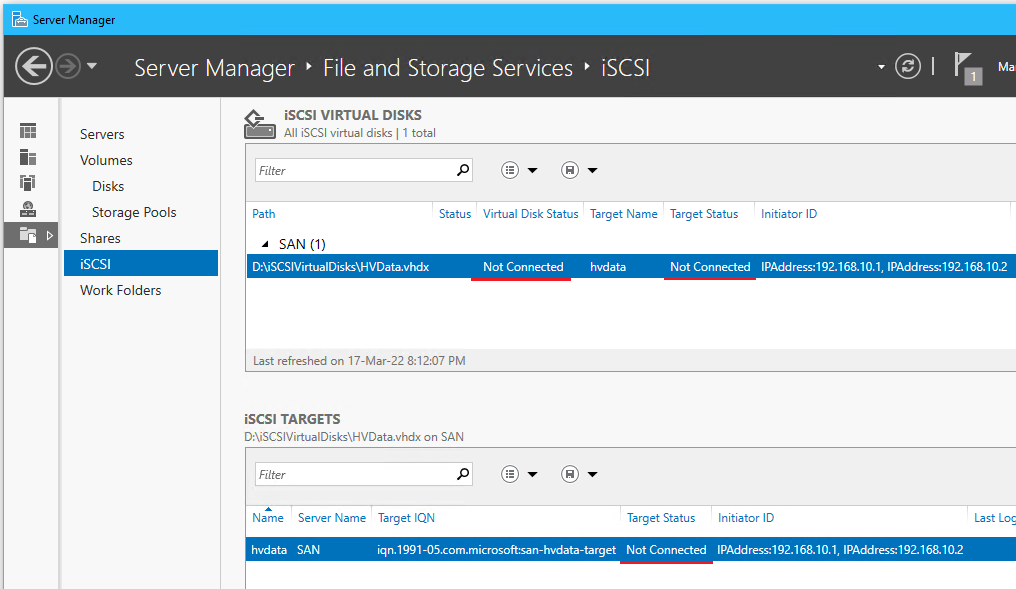Select the hvdata row in iSCSI Targets
Viewport: 1016px width, 589px height.
[630, 549]
